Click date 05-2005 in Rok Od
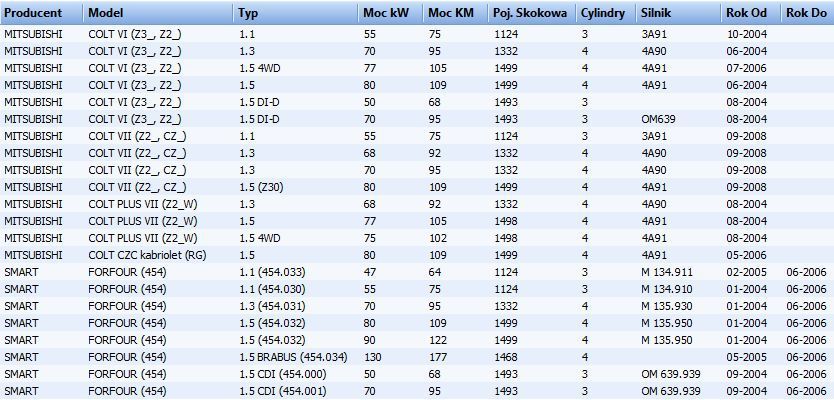This screenshot has height=400, width=834. pos(746,357)
